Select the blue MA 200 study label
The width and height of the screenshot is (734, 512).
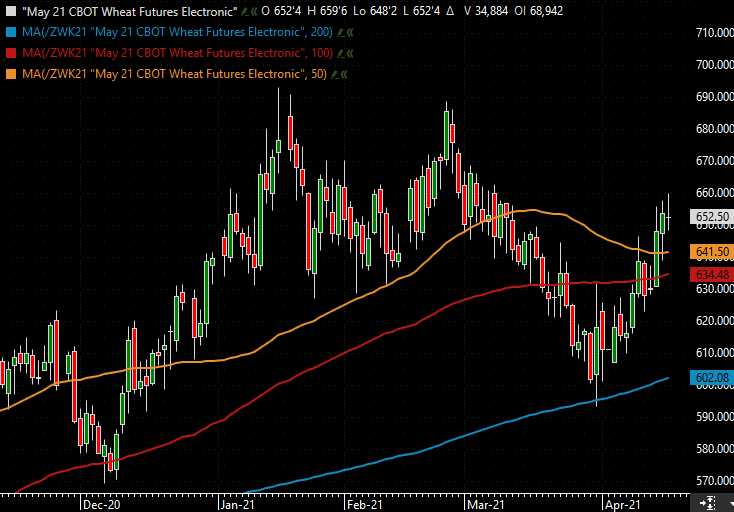177,32
